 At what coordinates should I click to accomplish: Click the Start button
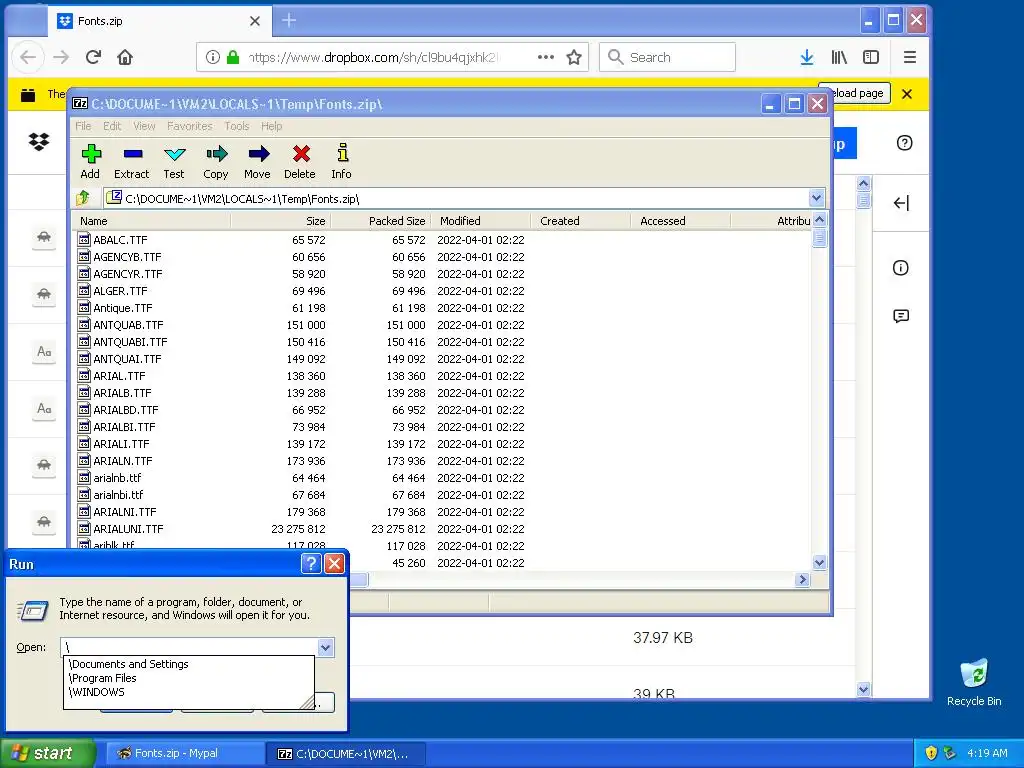tap(48, 753)
